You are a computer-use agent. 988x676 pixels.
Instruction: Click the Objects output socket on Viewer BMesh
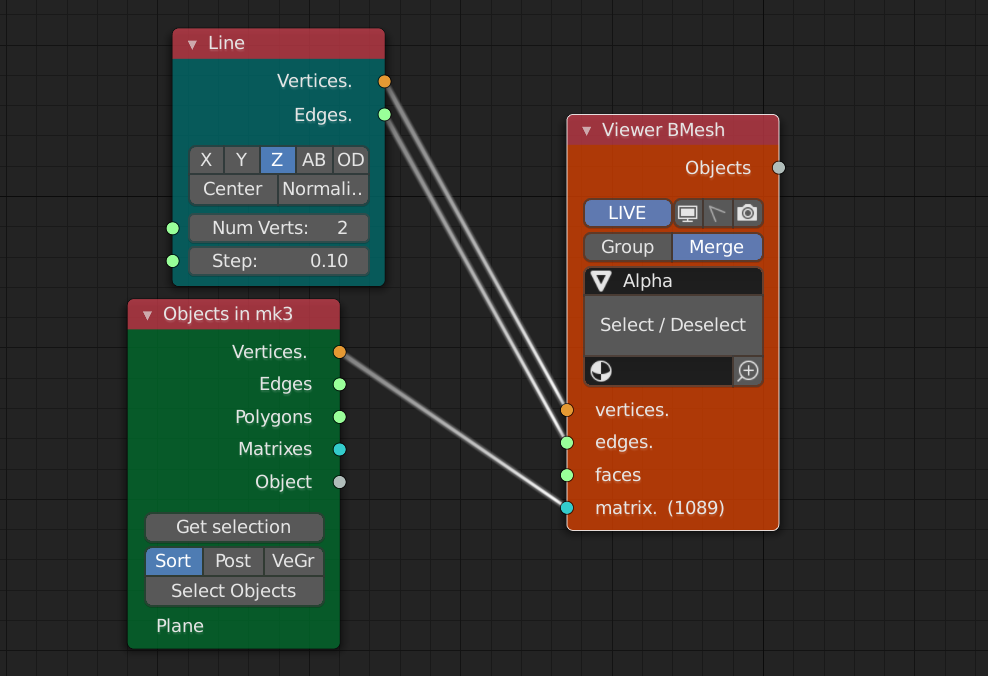[779, 168]
